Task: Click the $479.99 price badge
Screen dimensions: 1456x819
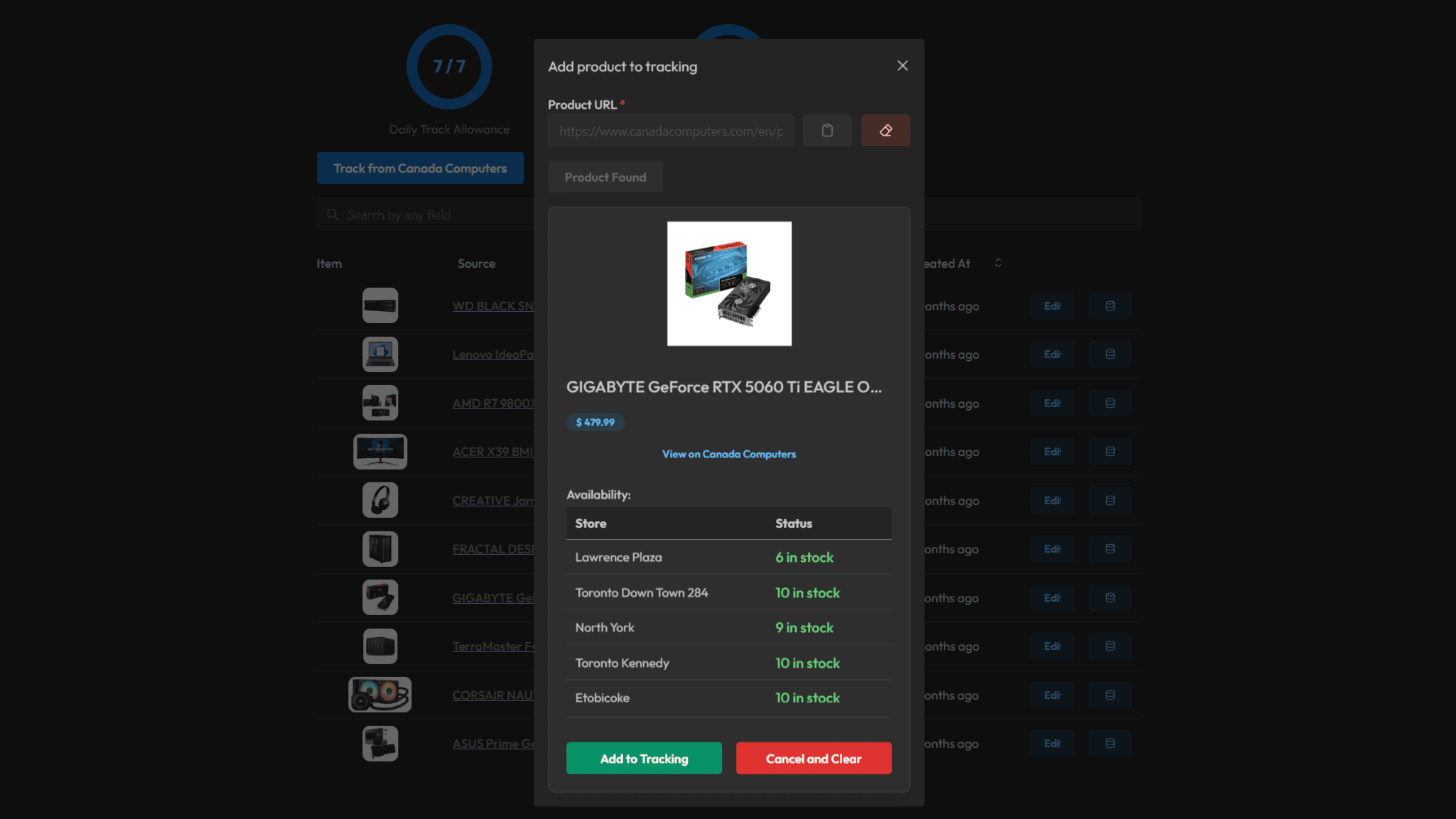Action: (x=595, y=422)
